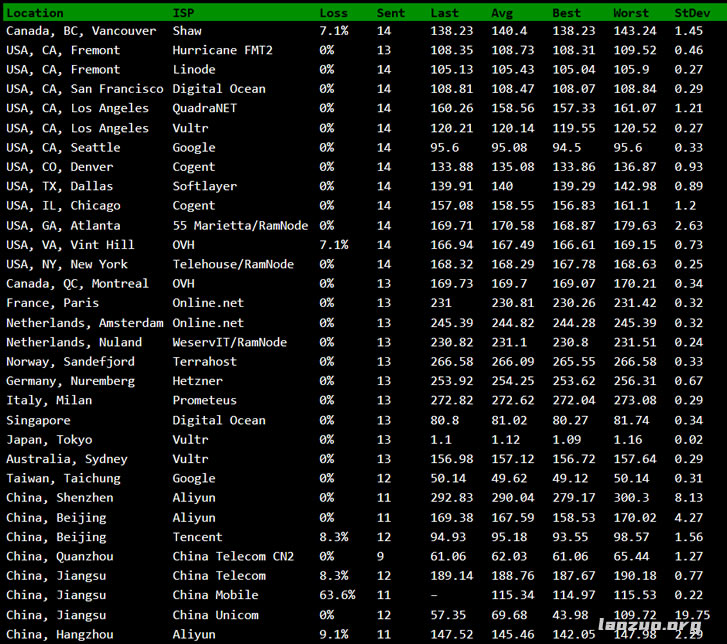Click the Worst column header

(631, 13)
